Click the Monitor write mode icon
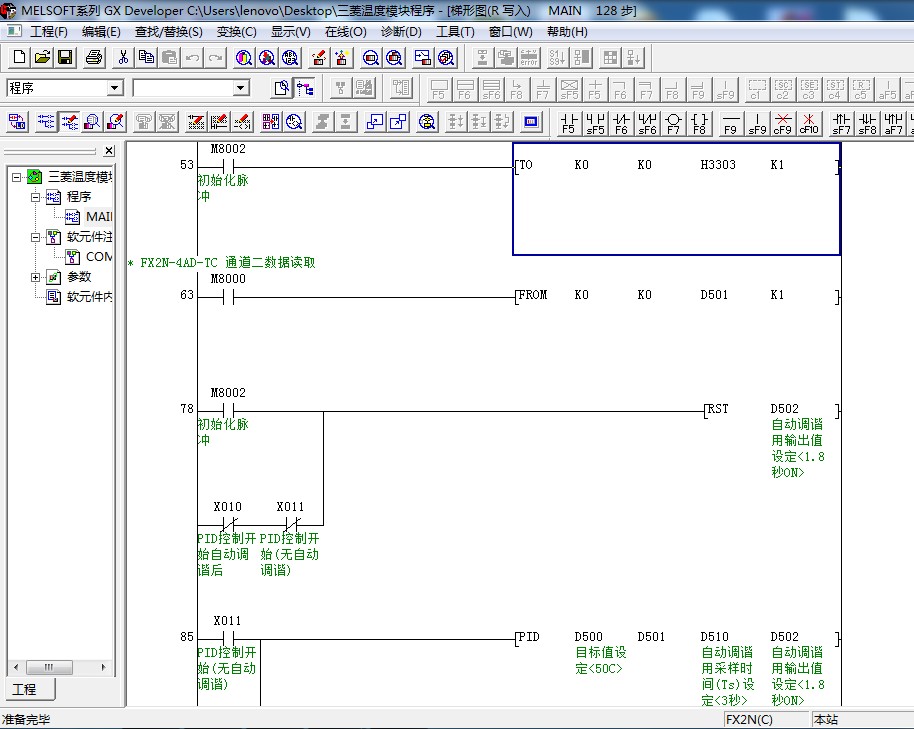The image size is (914, 729). pos(115,122)
